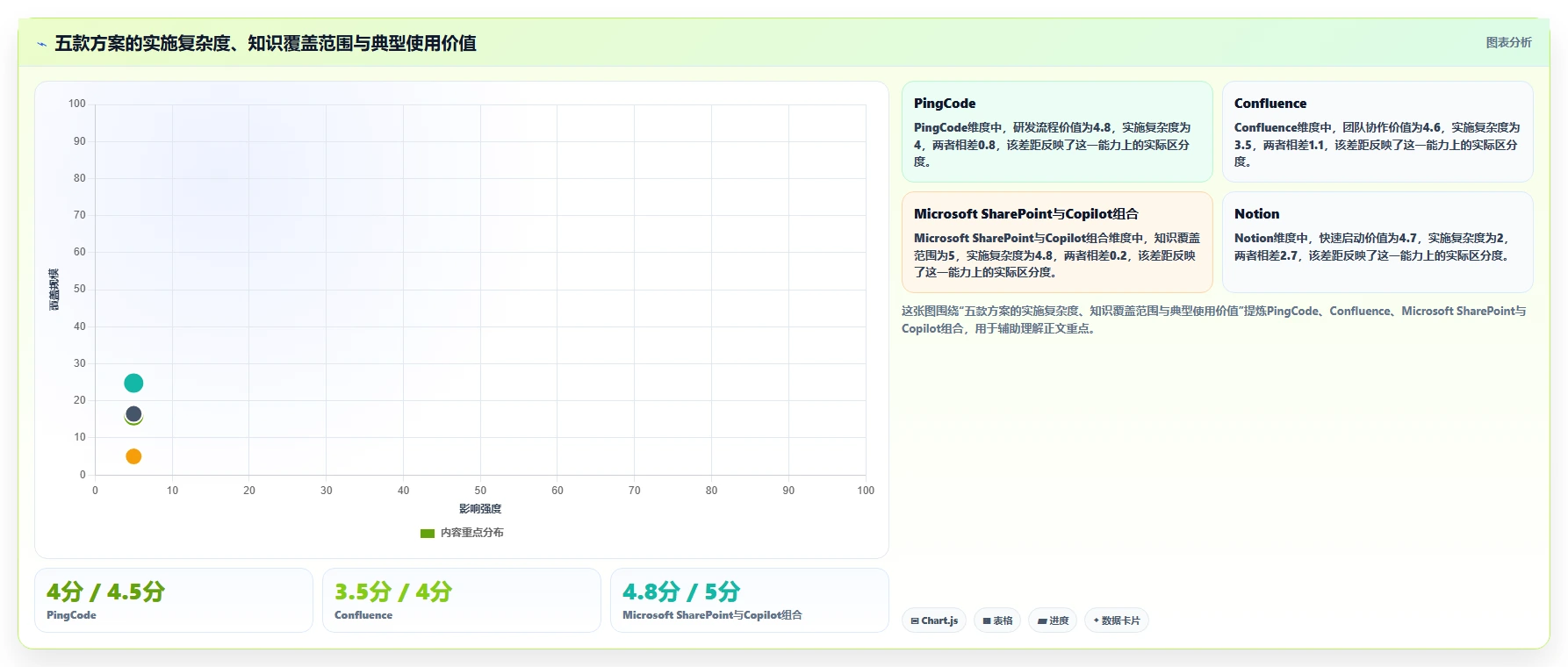Click the summary paragraph starting 这张图围绕
The width and height of the screenshot is (1568, 667).
click(1214, 319)
